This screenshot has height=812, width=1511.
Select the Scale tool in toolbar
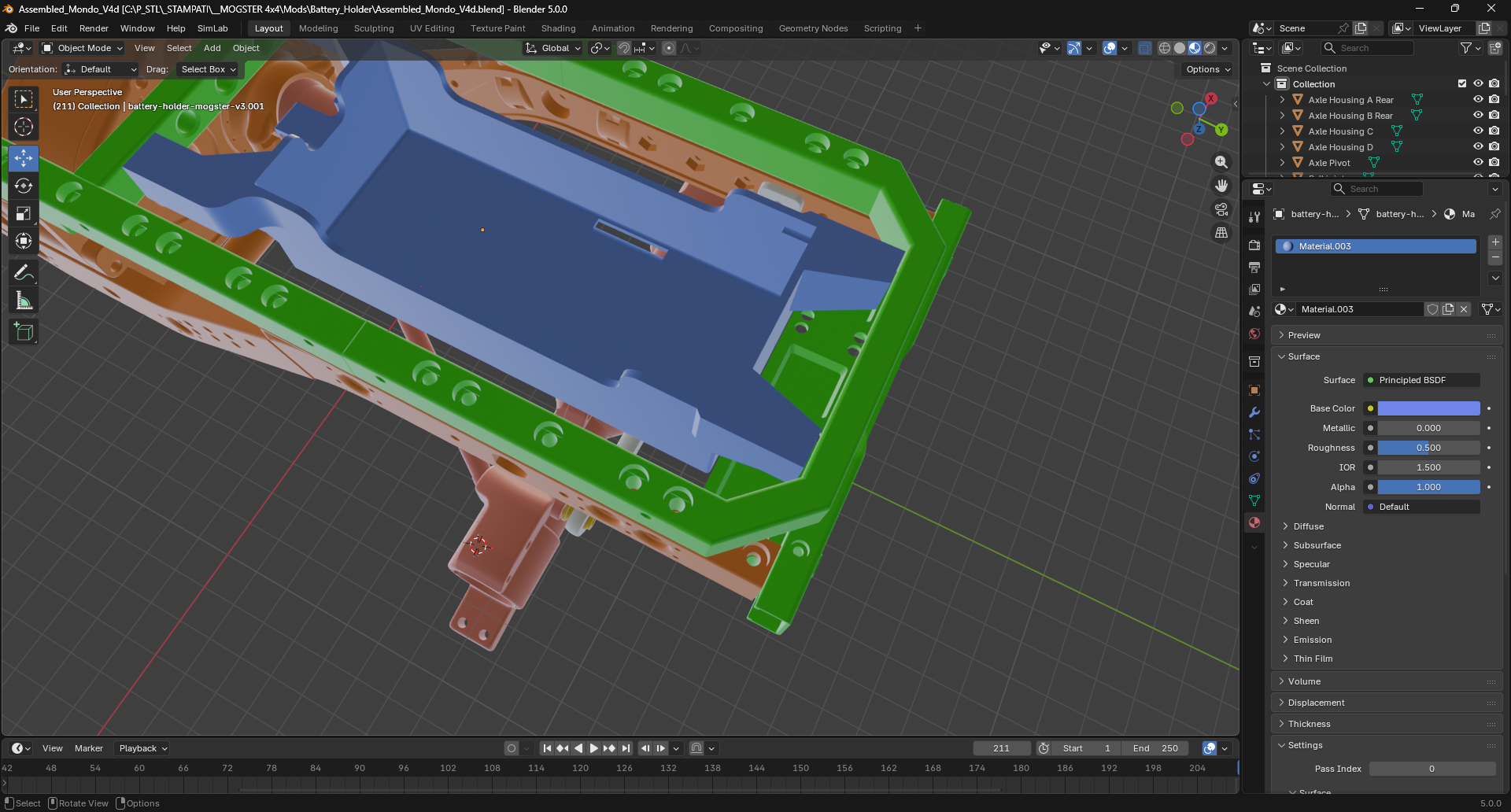pos(24,213)
